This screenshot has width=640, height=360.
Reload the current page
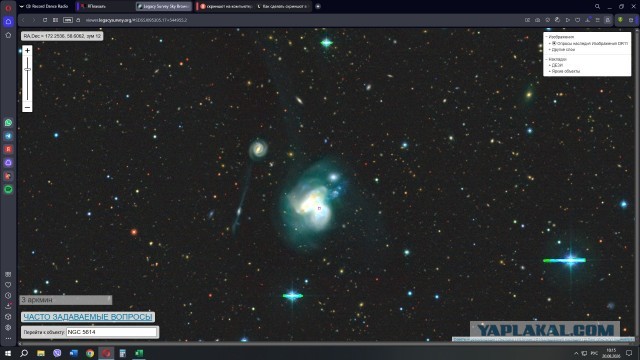(x=45, y=20)
